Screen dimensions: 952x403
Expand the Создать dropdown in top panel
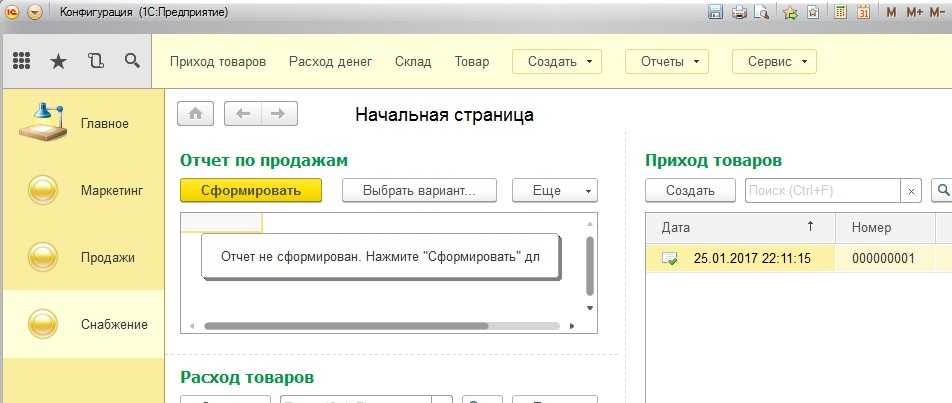tap(557, 62)
